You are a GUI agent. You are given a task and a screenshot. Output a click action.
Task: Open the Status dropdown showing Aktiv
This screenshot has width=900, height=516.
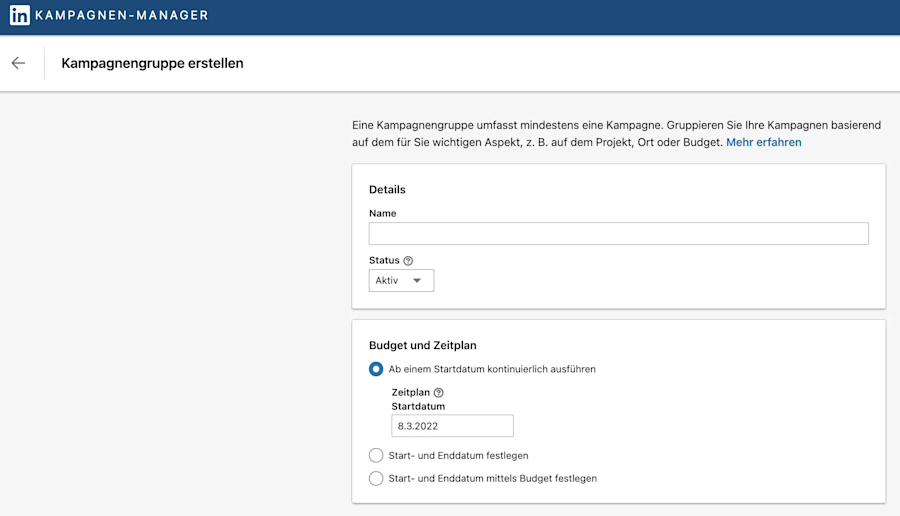[x=401, y=281]
